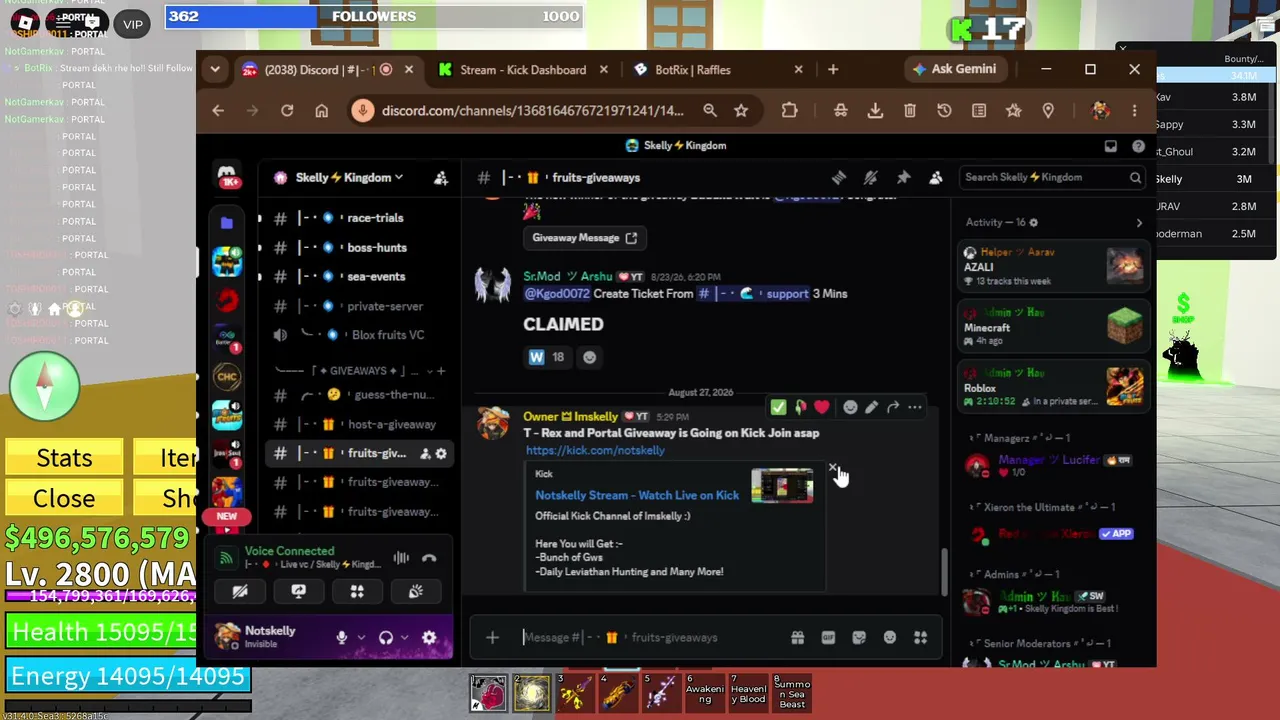This screenshot has height=720, width=1280.
Task: Open the kick.com/notskelly link
Action: [595, 450]
